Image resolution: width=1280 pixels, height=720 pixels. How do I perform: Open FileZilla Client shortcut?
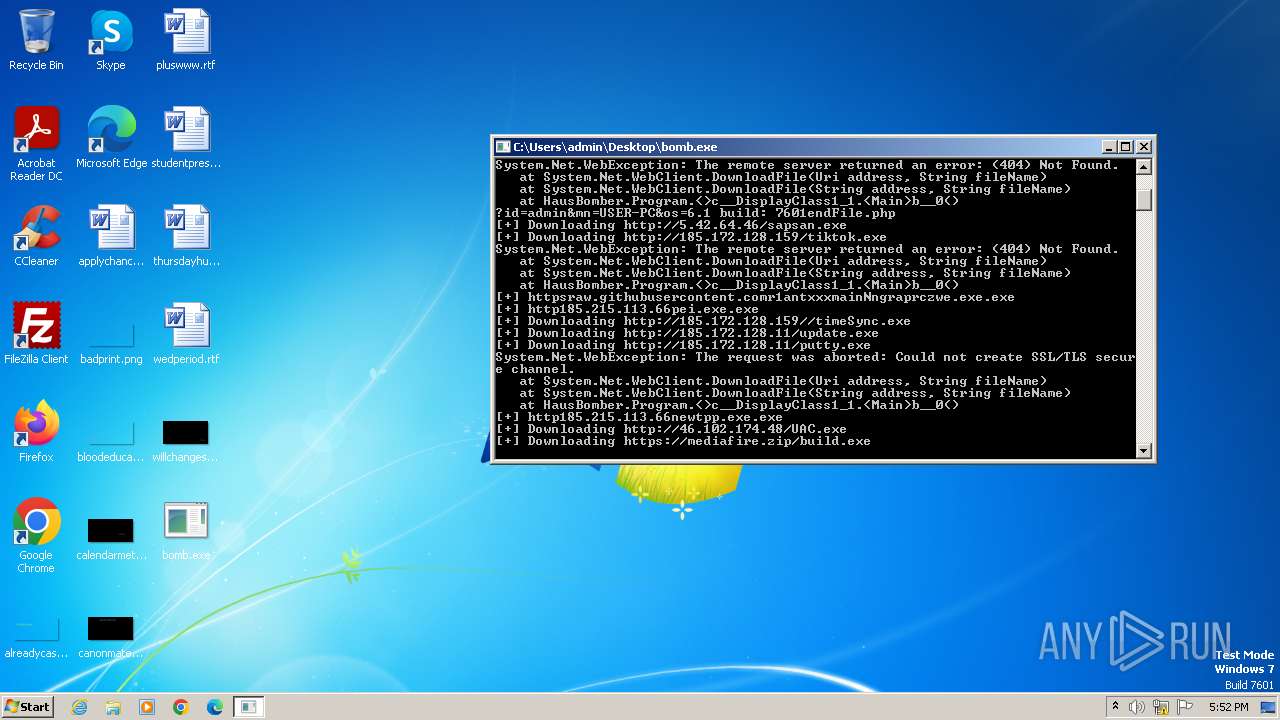click(x=36, y=335)
